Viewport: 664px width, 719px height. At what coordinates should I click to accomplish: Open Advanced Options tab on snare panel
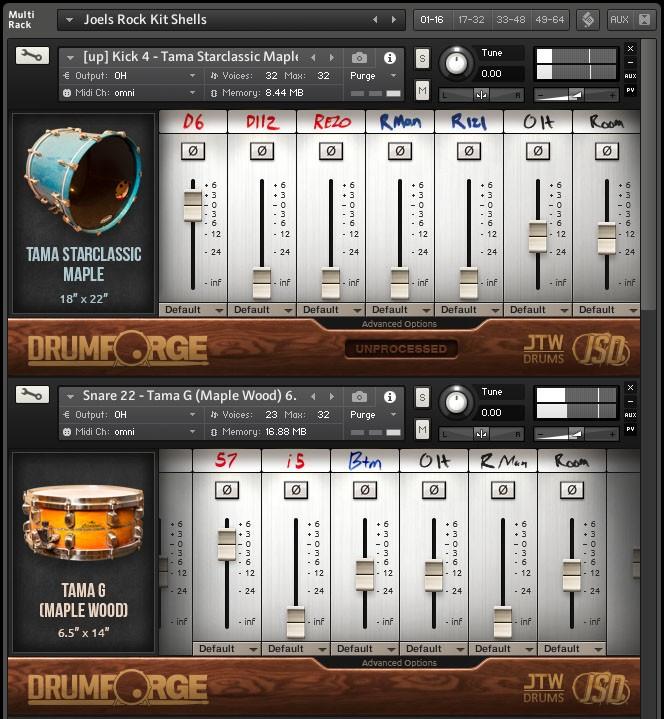click(399, 663)
